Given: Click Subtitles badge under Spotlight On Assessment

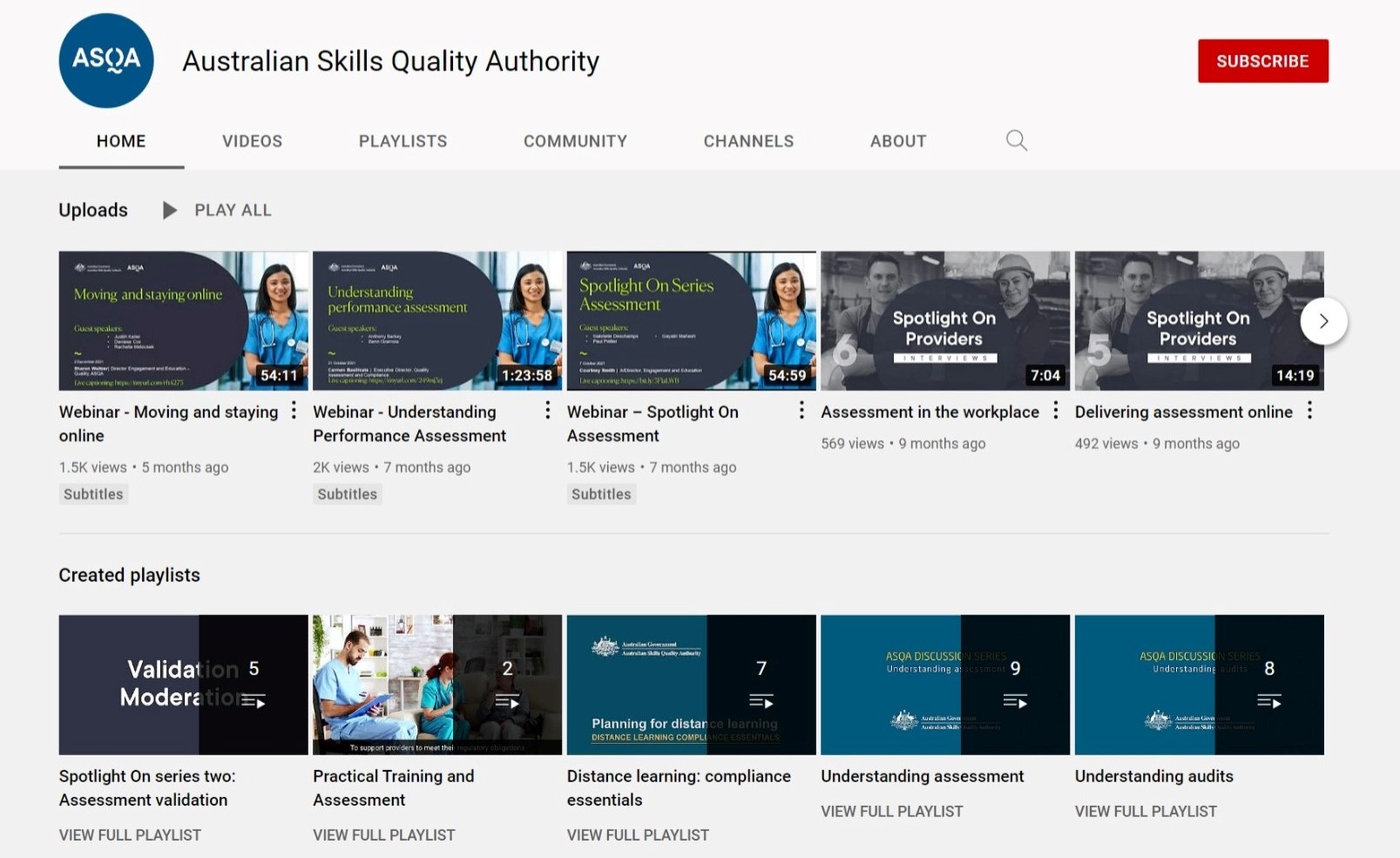Looking at the screenshot, I should [601, 494].
